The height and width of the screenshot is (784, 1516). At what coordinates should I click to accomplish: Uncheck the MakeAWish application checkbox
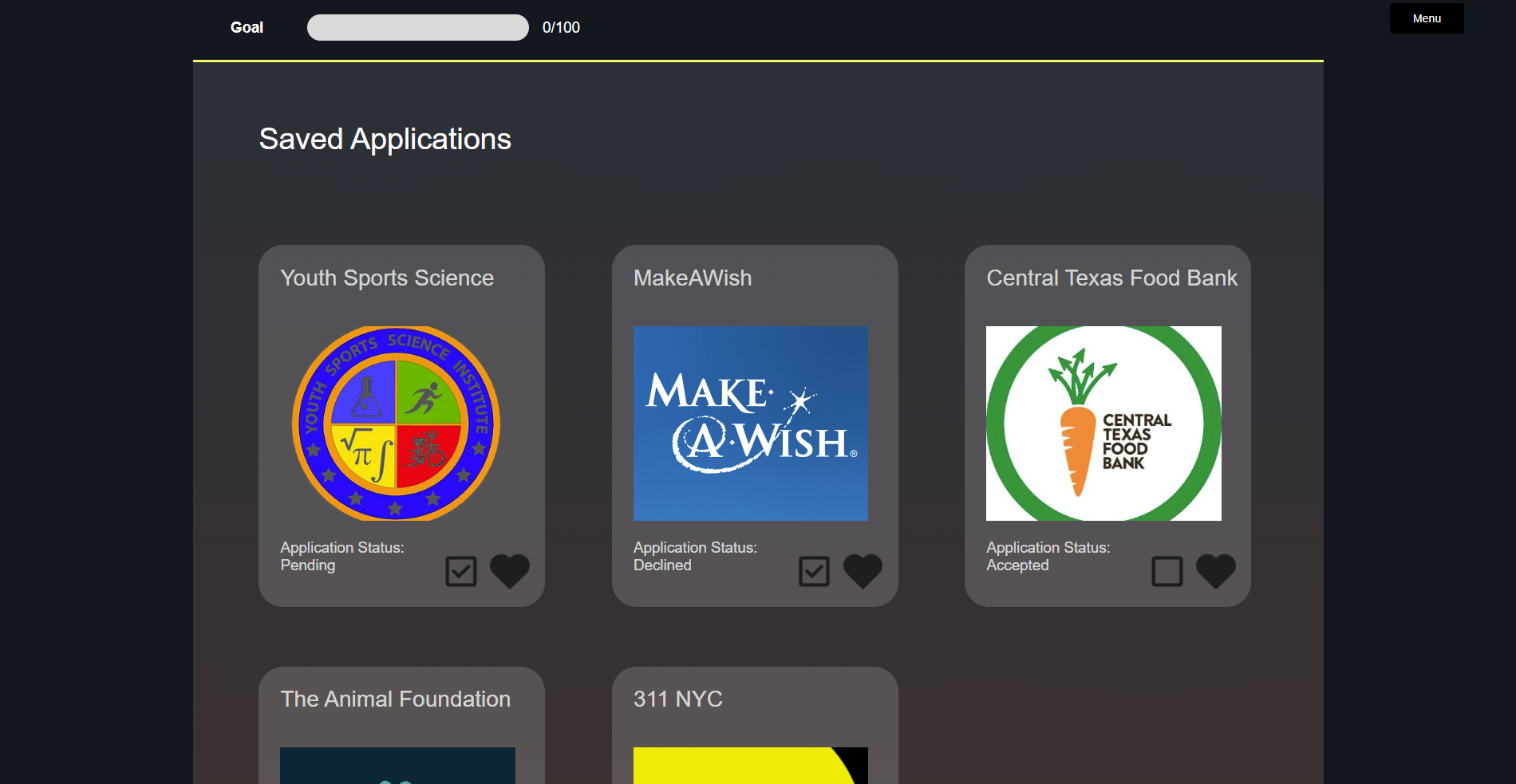coord(814,571)
